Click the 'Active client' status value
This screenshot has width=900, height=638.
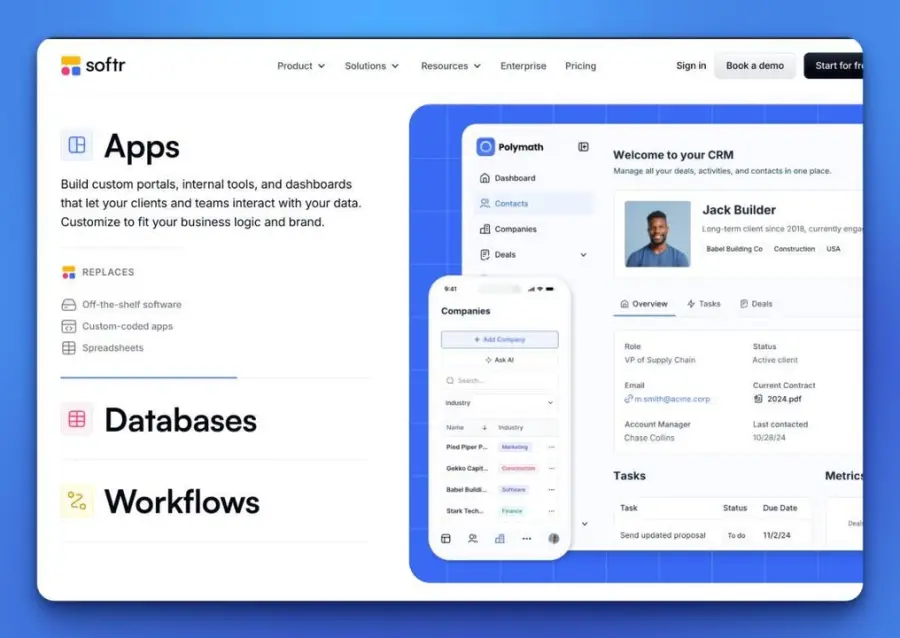(775, 360)
